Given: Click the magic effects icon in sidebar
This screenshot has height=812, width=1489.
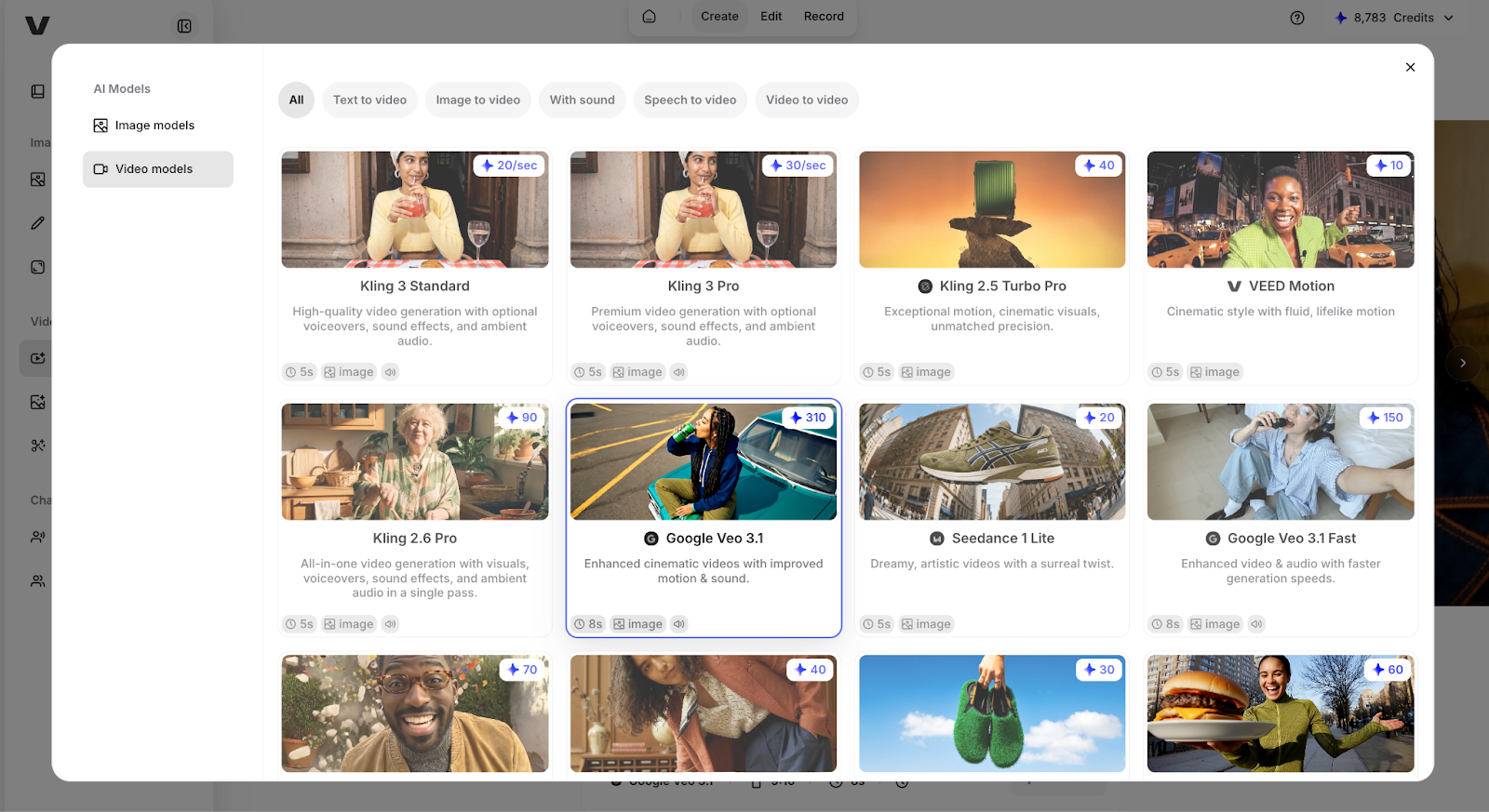Looking at the screenshot, I should click(37, 446).
